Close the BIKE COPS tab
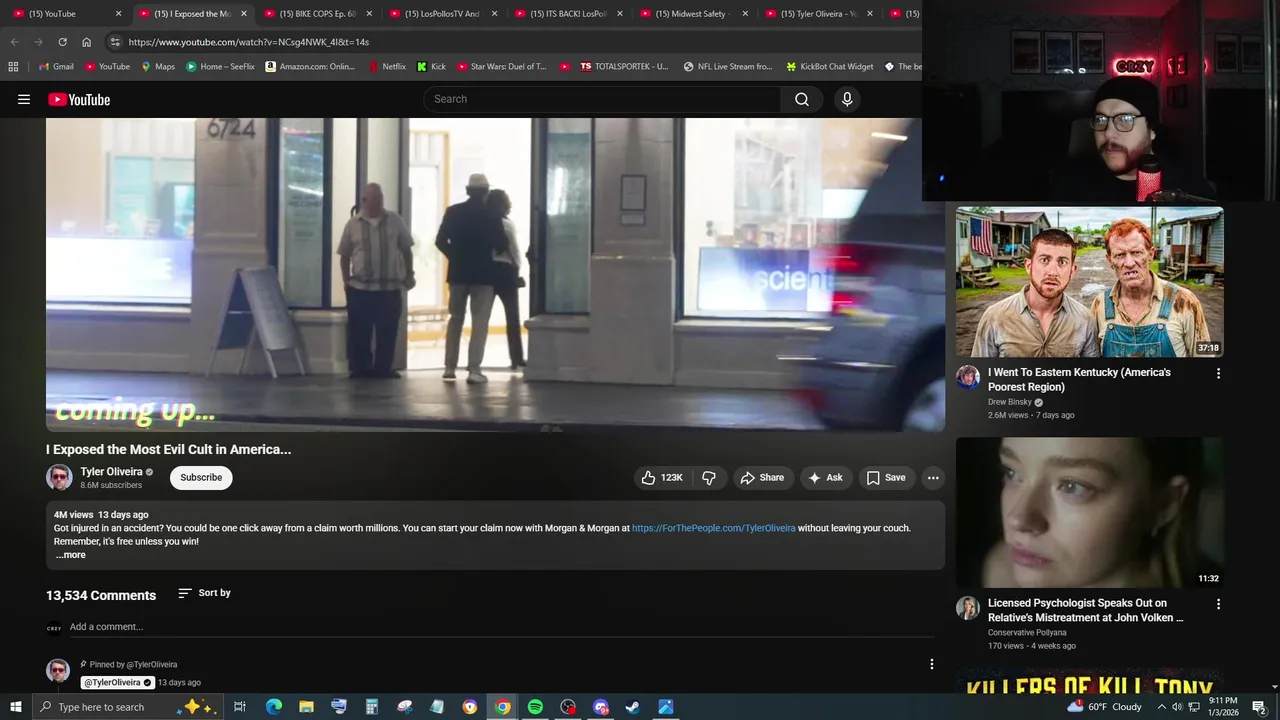This screenshot has height=720, width=1280. (369, 14)
